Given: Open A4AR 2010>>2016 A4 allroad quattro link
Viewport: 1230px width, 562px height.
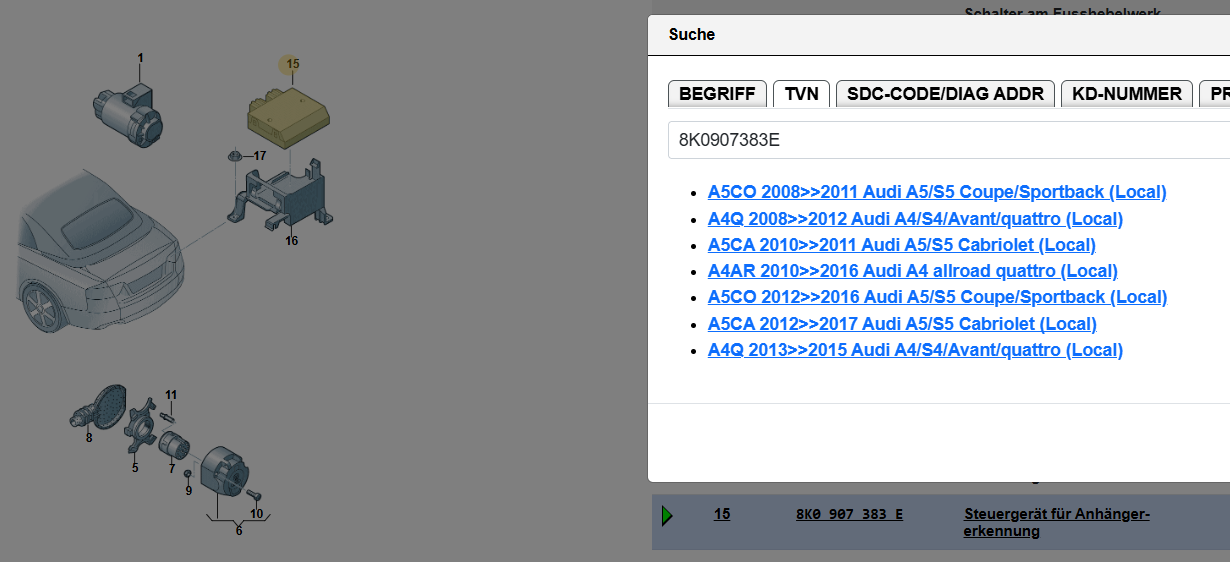Looking at the screenshot, I should click(913, 271).
